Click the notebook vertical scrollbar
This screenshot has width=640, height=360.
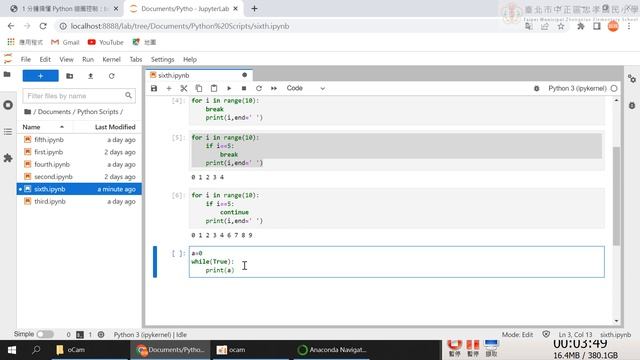tap(616, 196)
